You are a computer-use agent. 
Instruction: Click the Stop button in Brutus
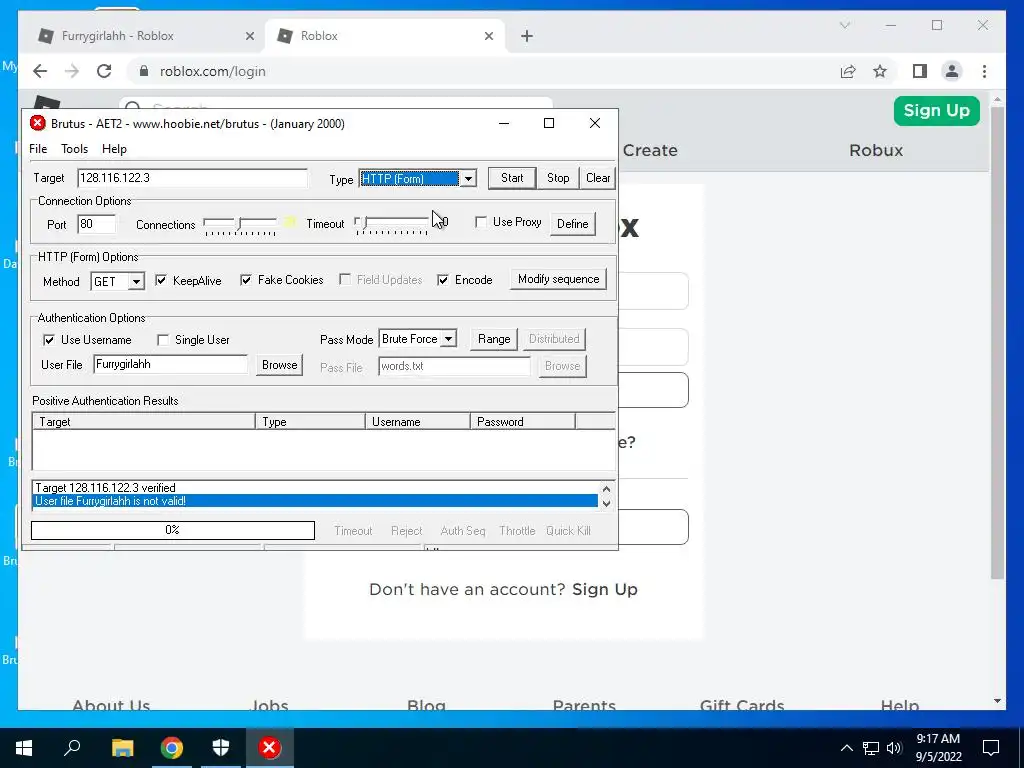tap(558, 178)
